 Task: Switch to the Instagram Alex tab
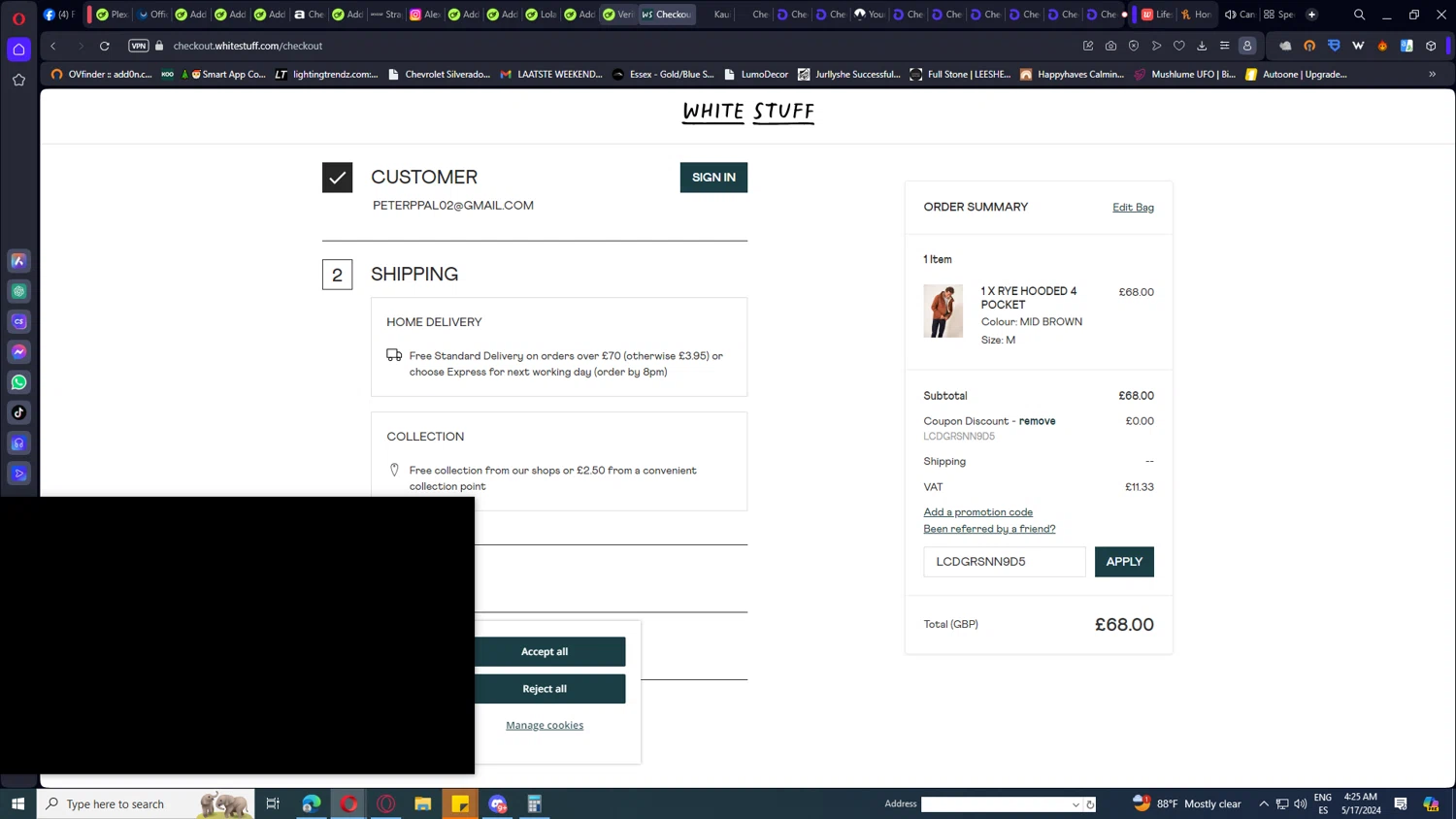425,15
